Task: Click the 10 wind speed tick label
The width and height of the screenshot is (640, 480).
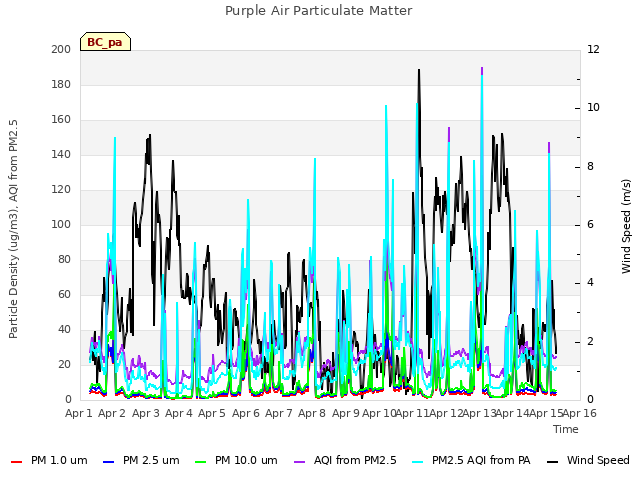Action: pos(593,108)
